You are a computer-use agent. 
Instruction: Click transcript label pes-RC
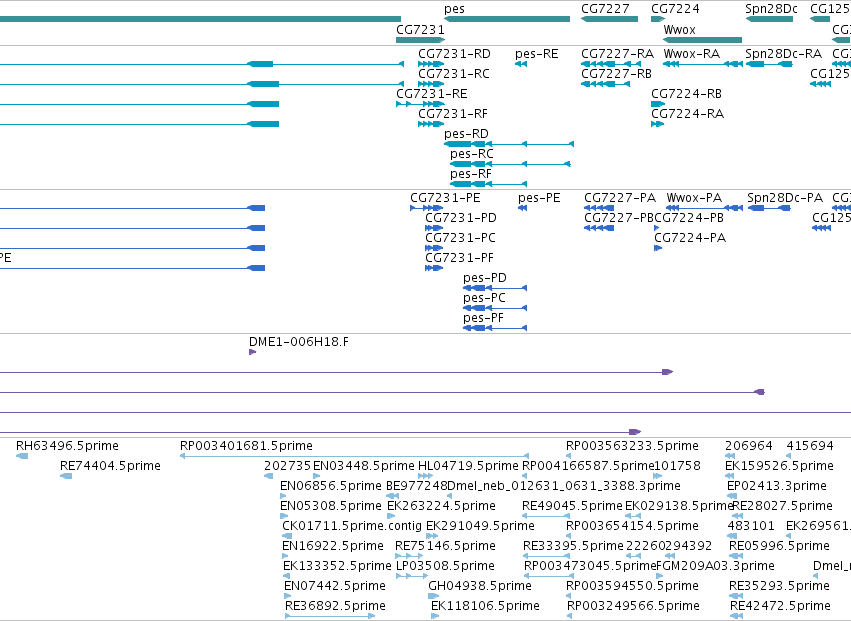[x=472, y=154]
